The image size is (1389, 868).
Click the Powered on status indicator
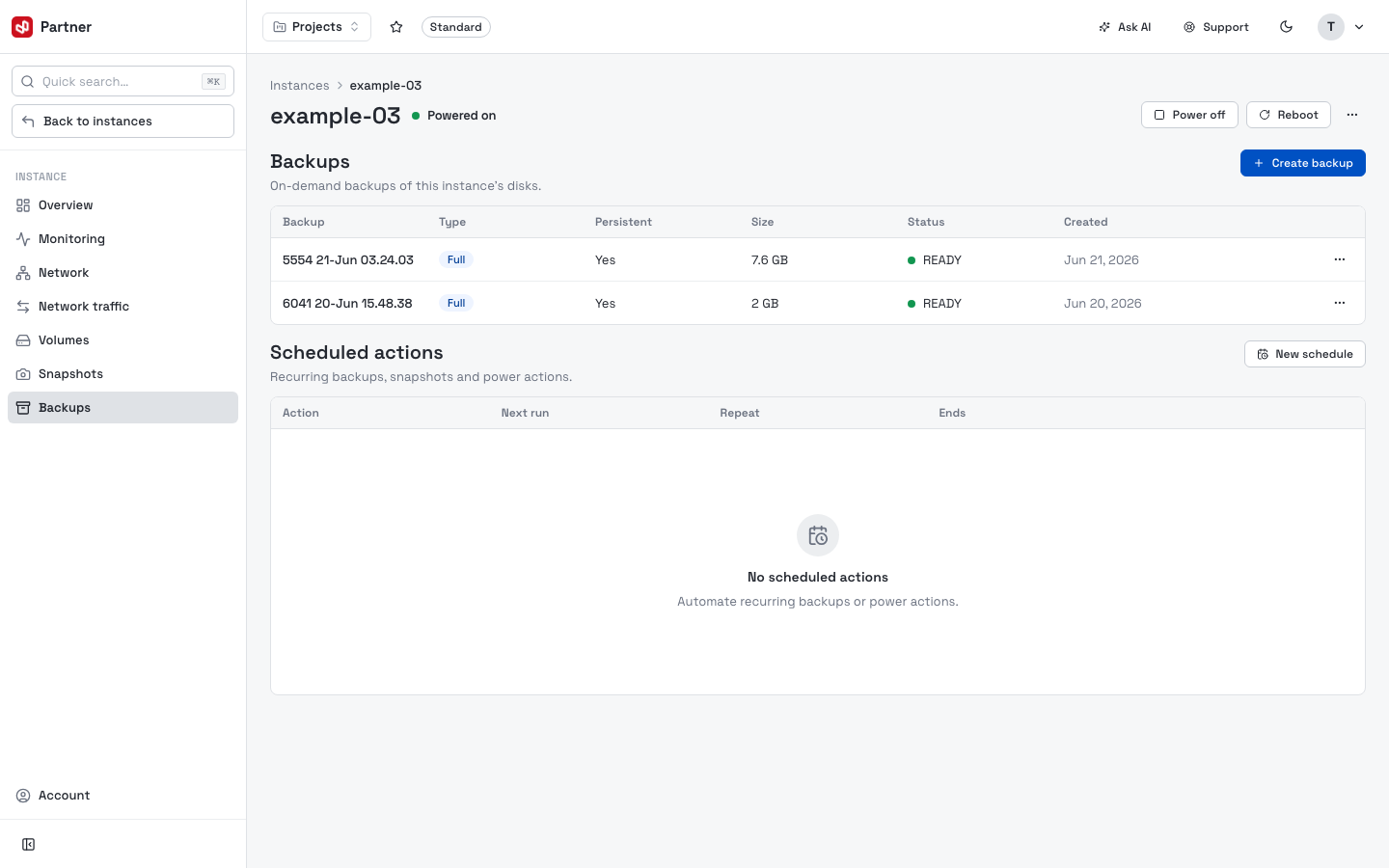454,115
